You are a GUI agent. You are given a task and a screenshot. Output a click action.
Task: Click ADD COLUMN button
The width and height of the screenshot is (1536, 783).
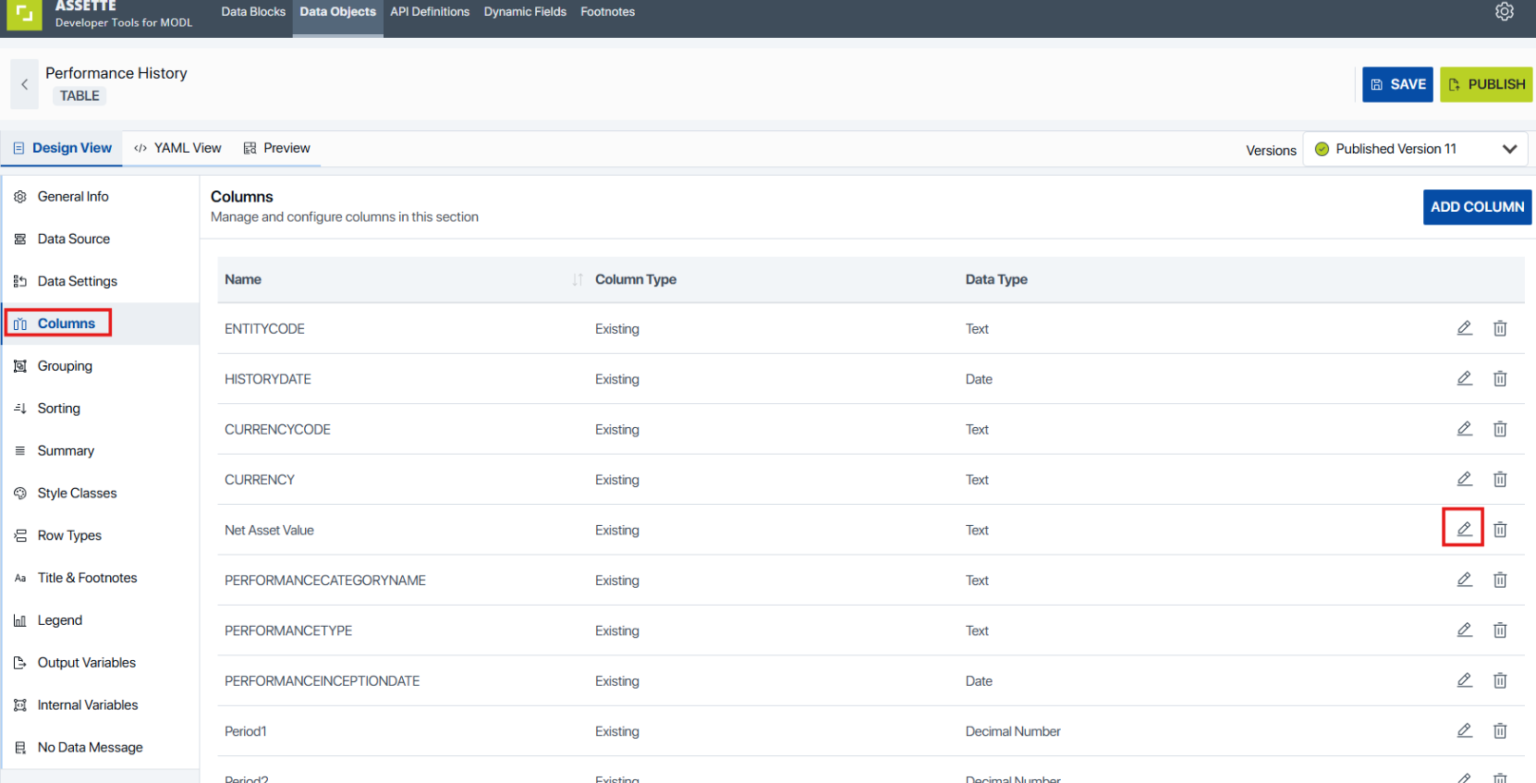(1477, 207)
